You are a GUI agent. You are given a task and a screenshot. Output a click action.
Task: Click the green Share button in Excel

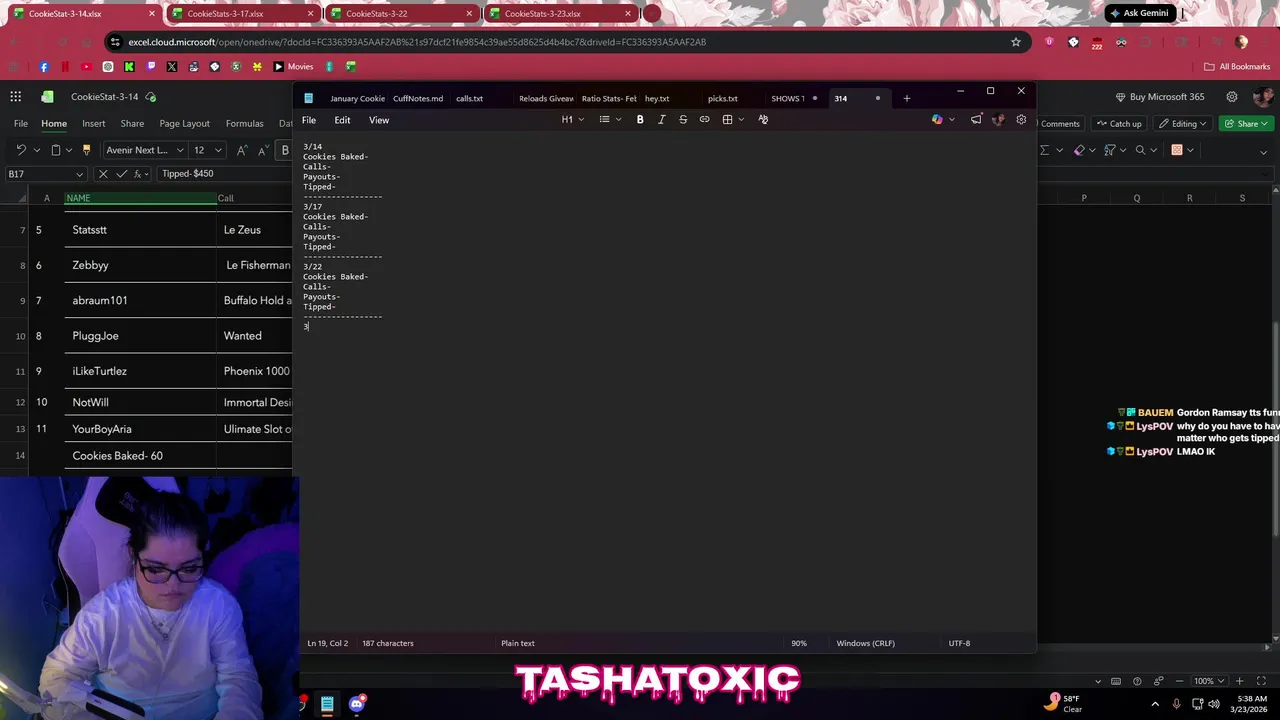coord(1247,124)
